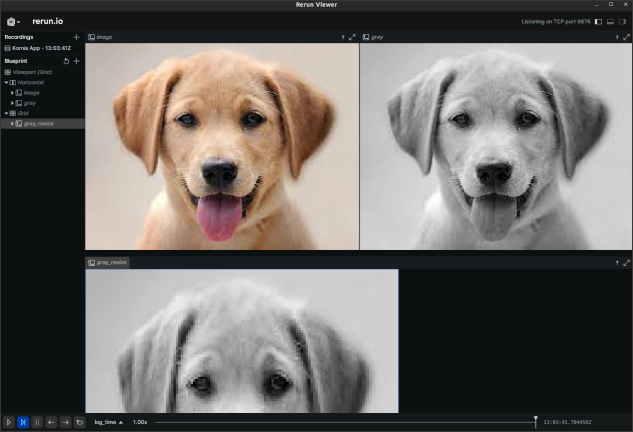This screenshot has height=432, width=633.
Task: Collapse the Horizontal container in blueprint tree
Action: tap(6, 82)
